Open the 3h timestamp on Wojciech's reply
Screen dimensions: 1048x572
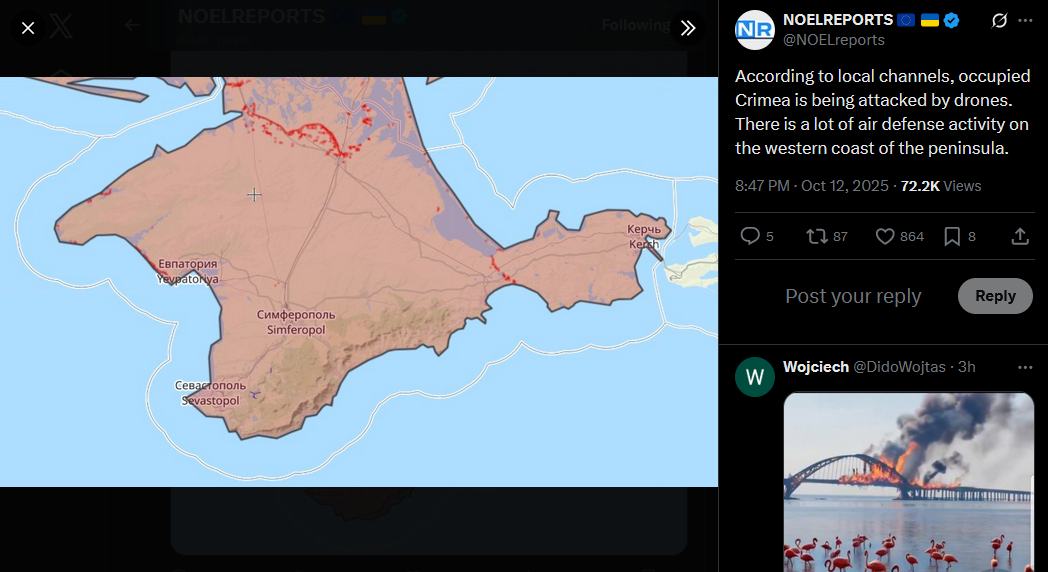click(966, 367)
